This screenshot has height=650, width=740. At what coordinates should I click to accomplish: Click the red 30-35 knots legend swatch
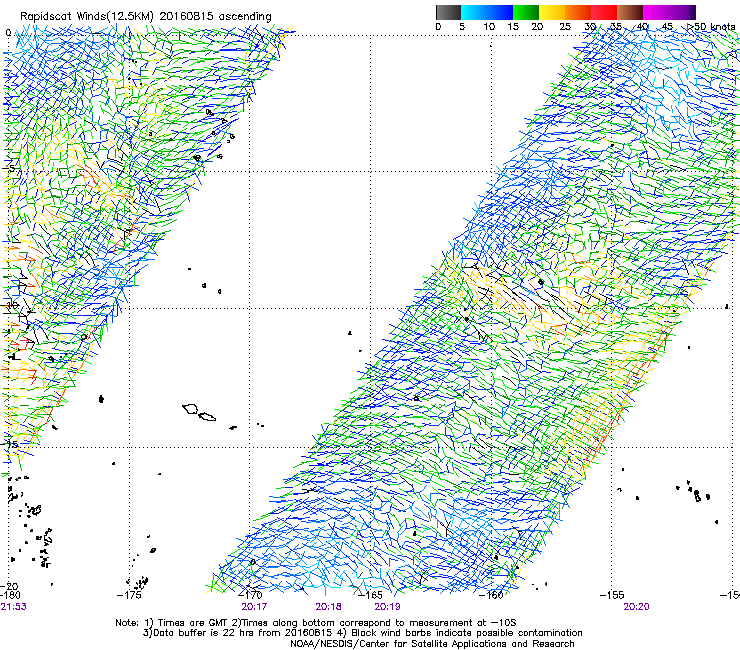(x=604, y=12)
